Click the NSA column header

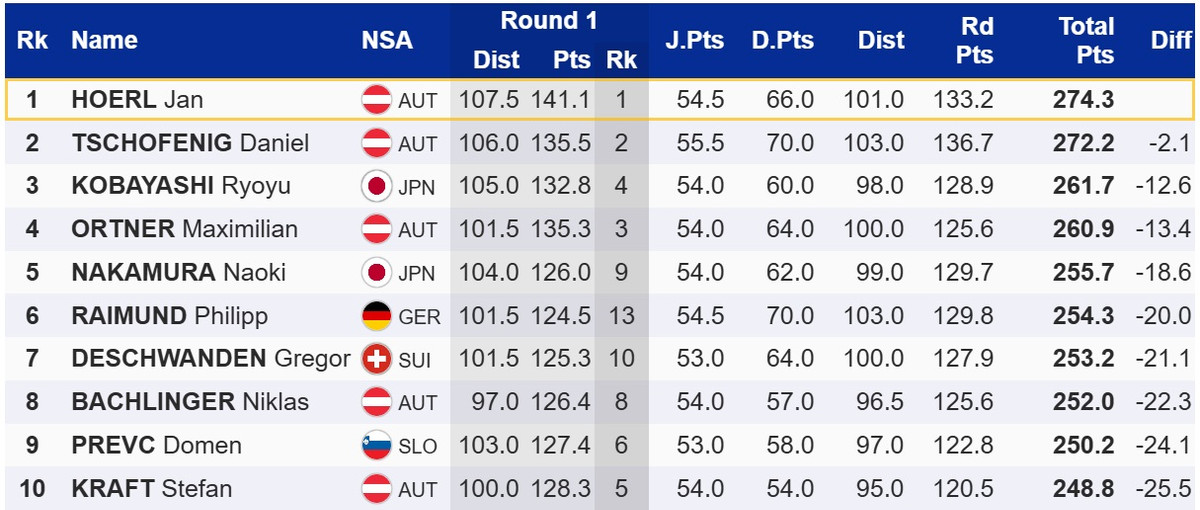387,41
